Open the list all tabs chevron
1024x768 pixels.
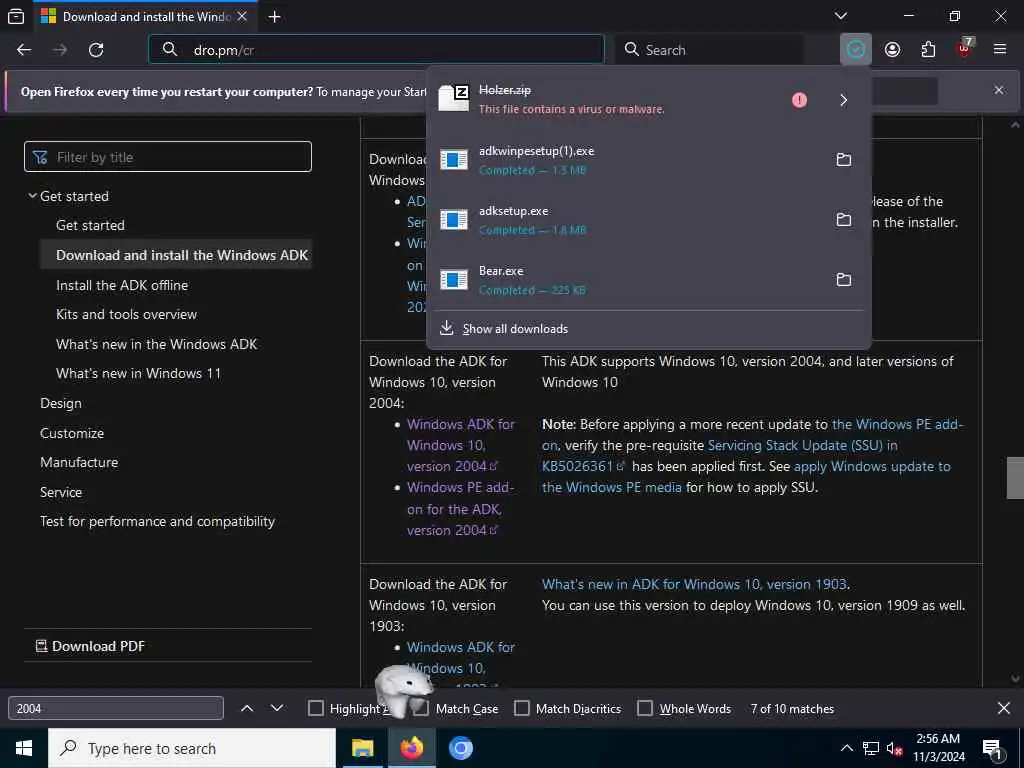pos(841,16)
